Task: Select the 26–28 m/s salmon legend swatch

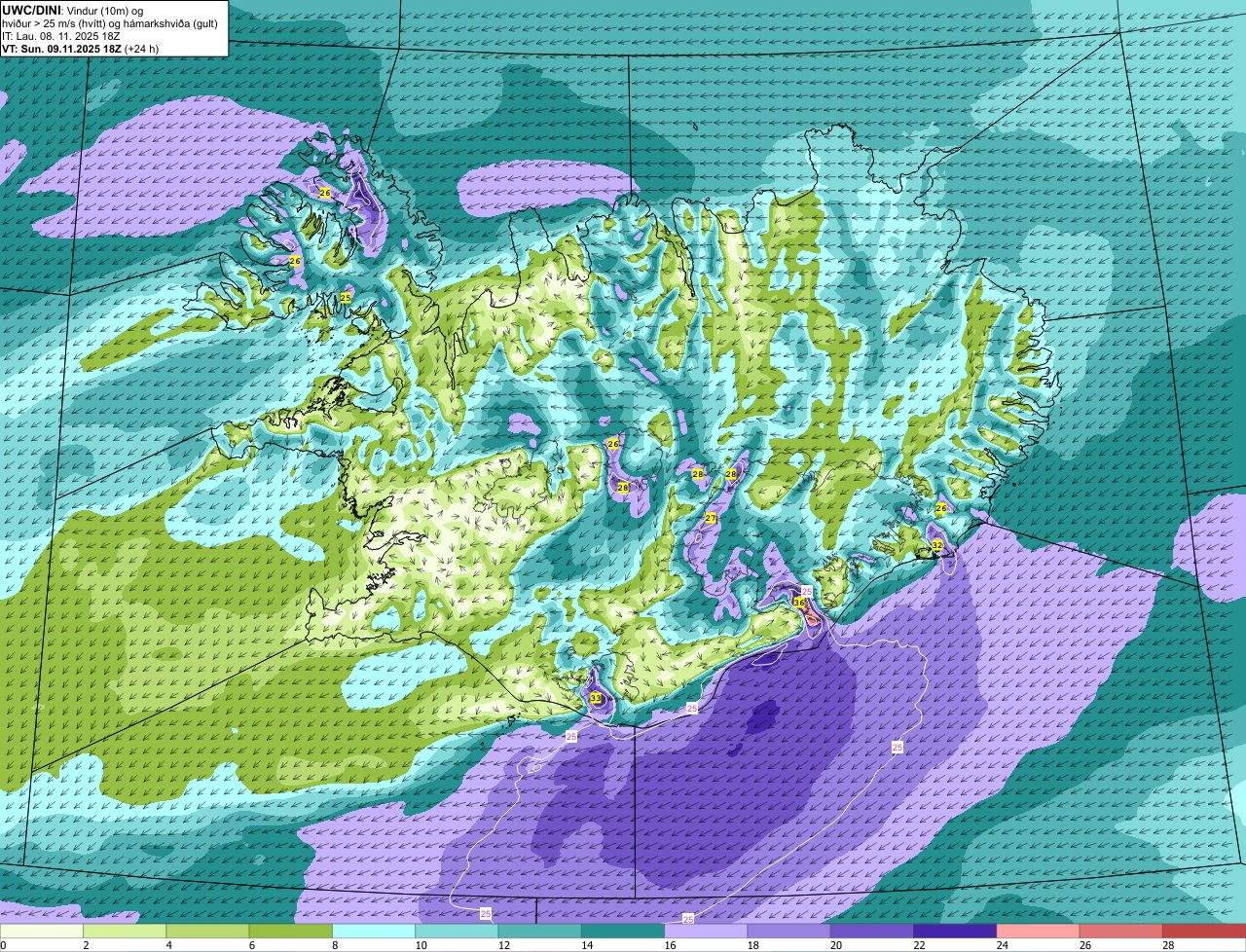Action: [x=1121, y=931]
